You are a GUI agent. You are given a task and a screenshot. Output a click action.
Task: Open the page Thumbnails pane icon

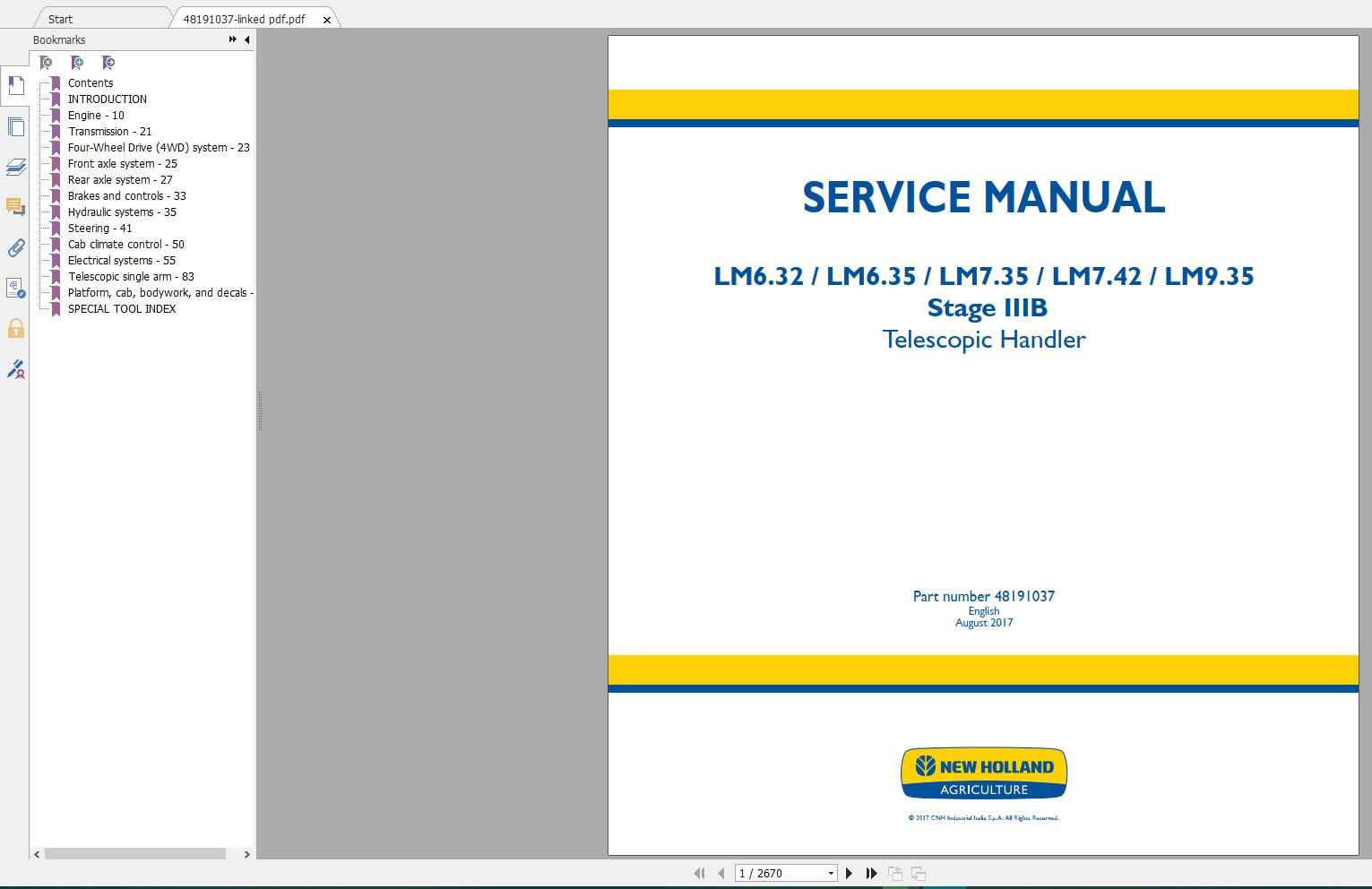15,126
